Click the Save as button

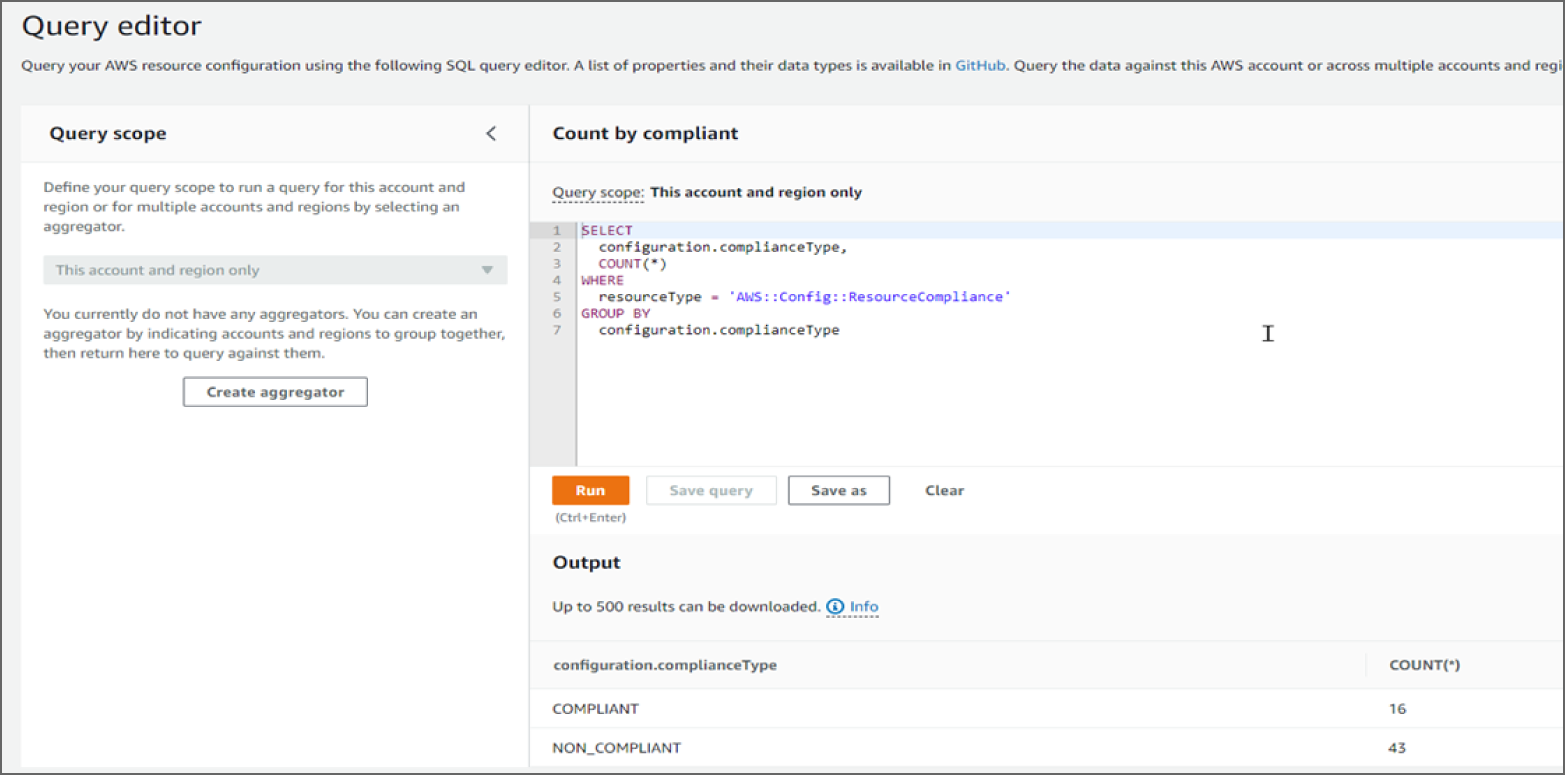coord(838,490)
